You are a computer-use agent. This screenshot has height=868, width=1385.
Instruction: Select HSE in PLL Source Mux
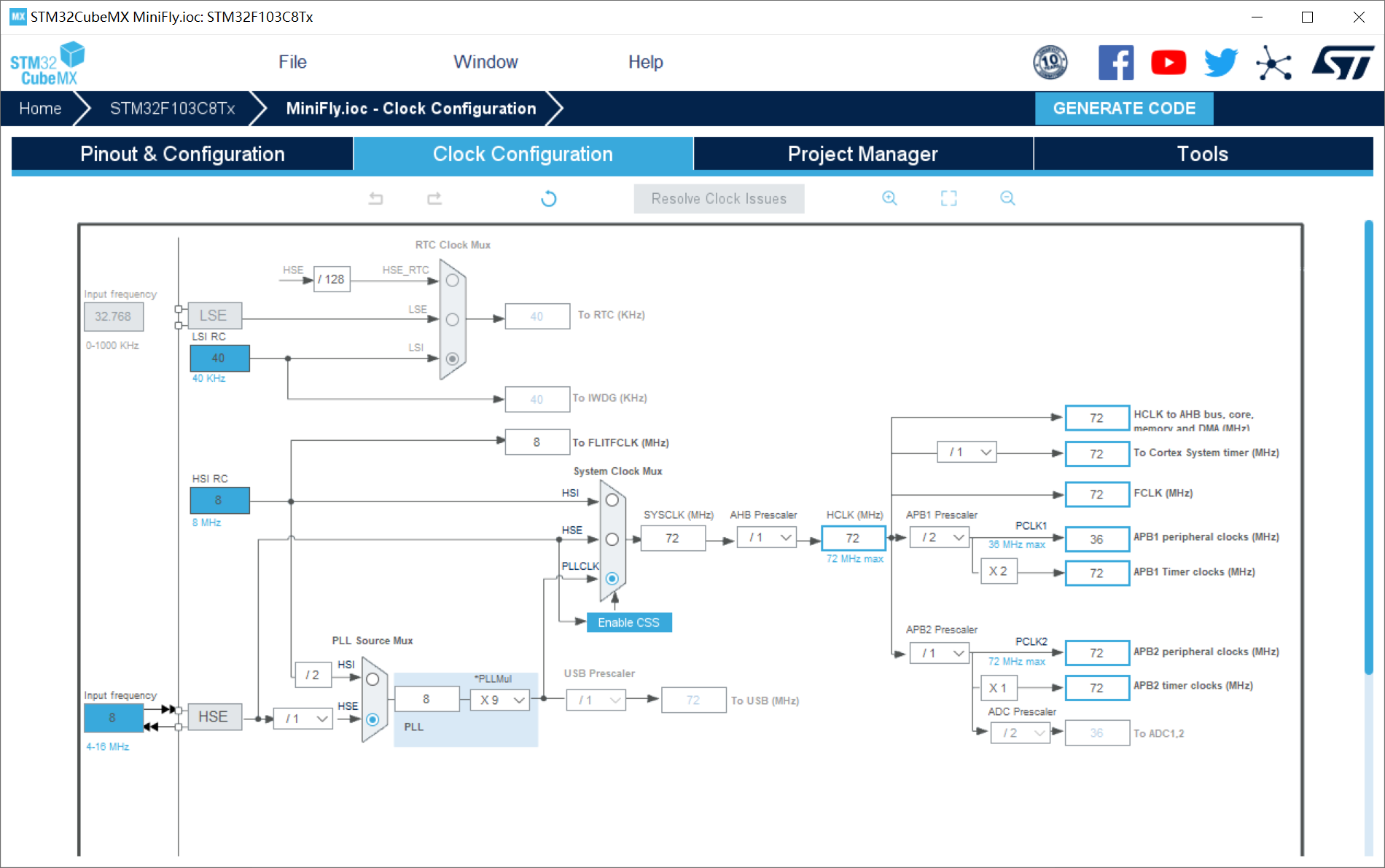pyautogui.click(x=372, y=719)
